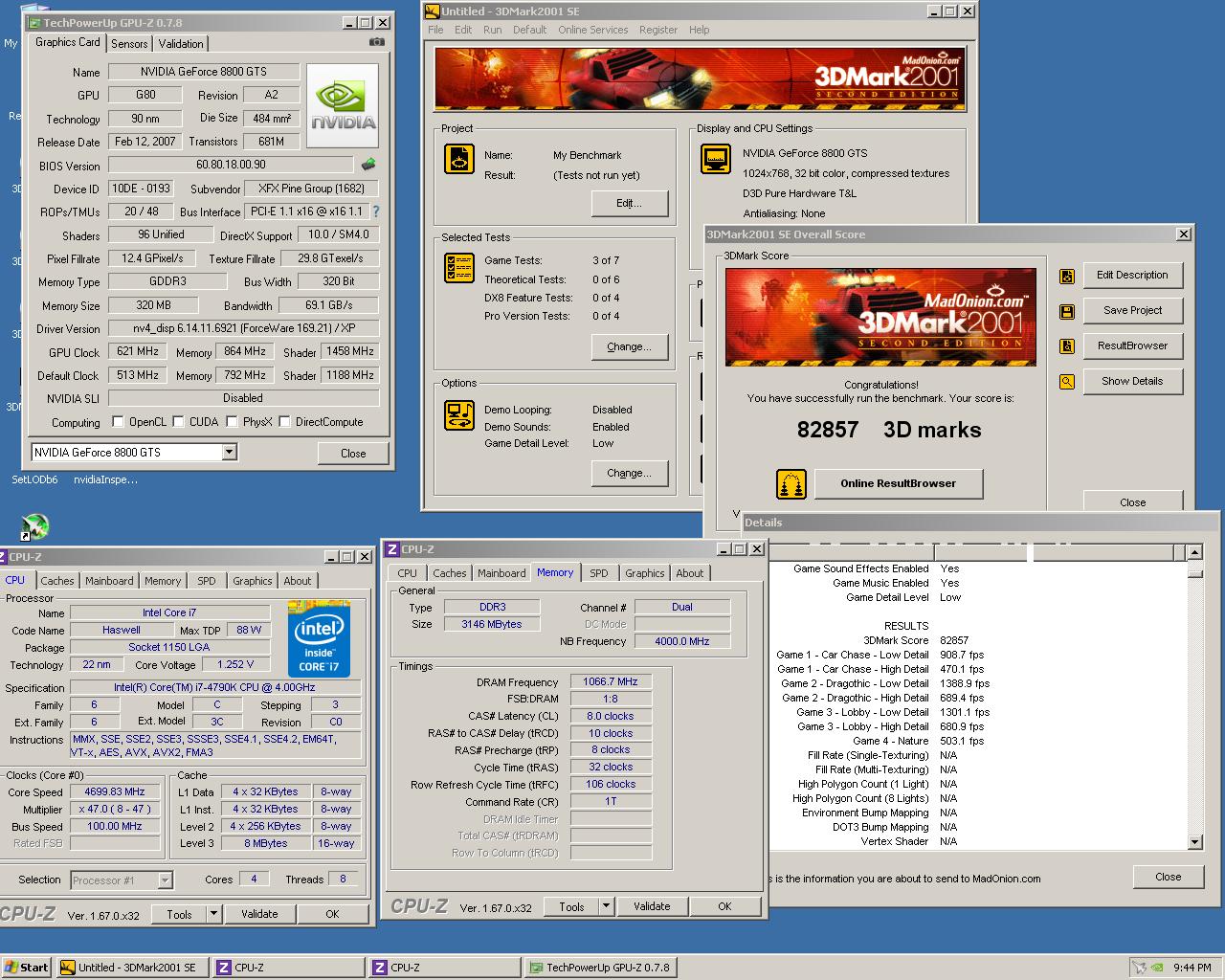Image resolution: width=1225 pixels, height=980 pixels.
Task: Click the GPU-Z screenshot camera icon
Action: click(377, 42)
